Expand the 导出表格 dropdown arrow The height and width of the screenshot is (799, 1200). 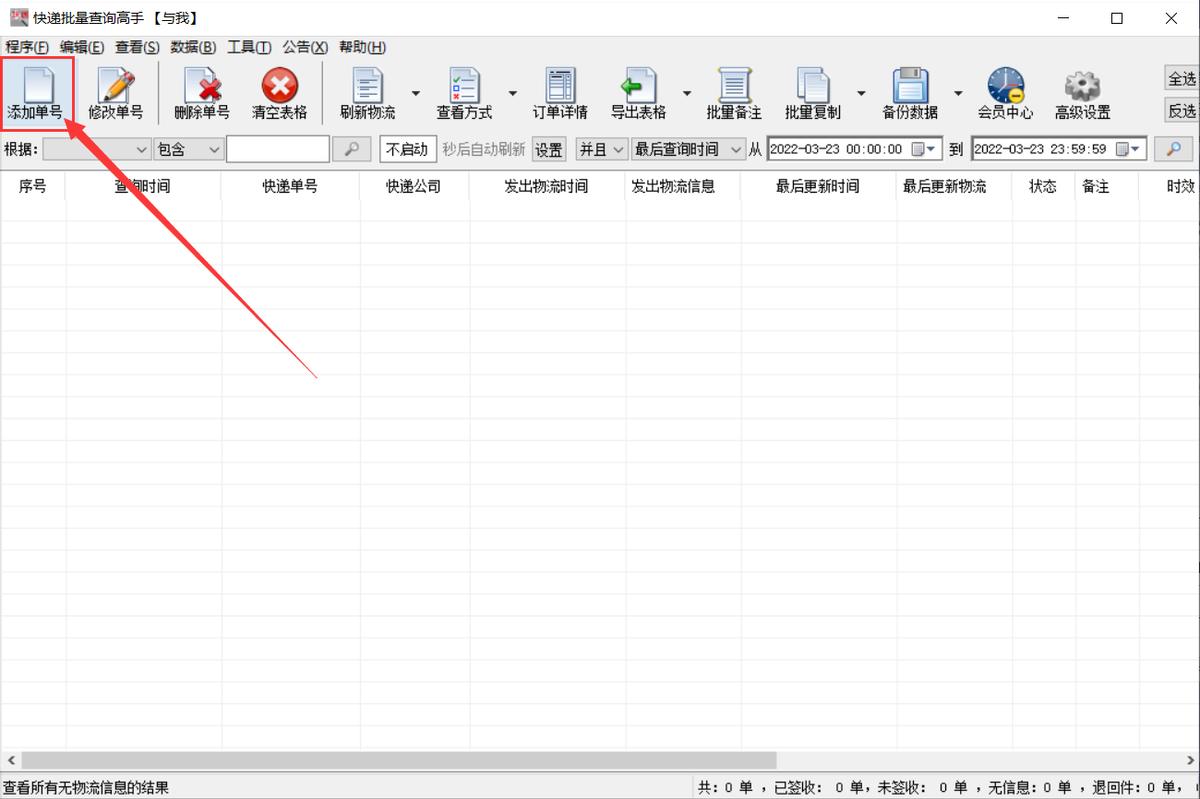[x=686, y=93]
